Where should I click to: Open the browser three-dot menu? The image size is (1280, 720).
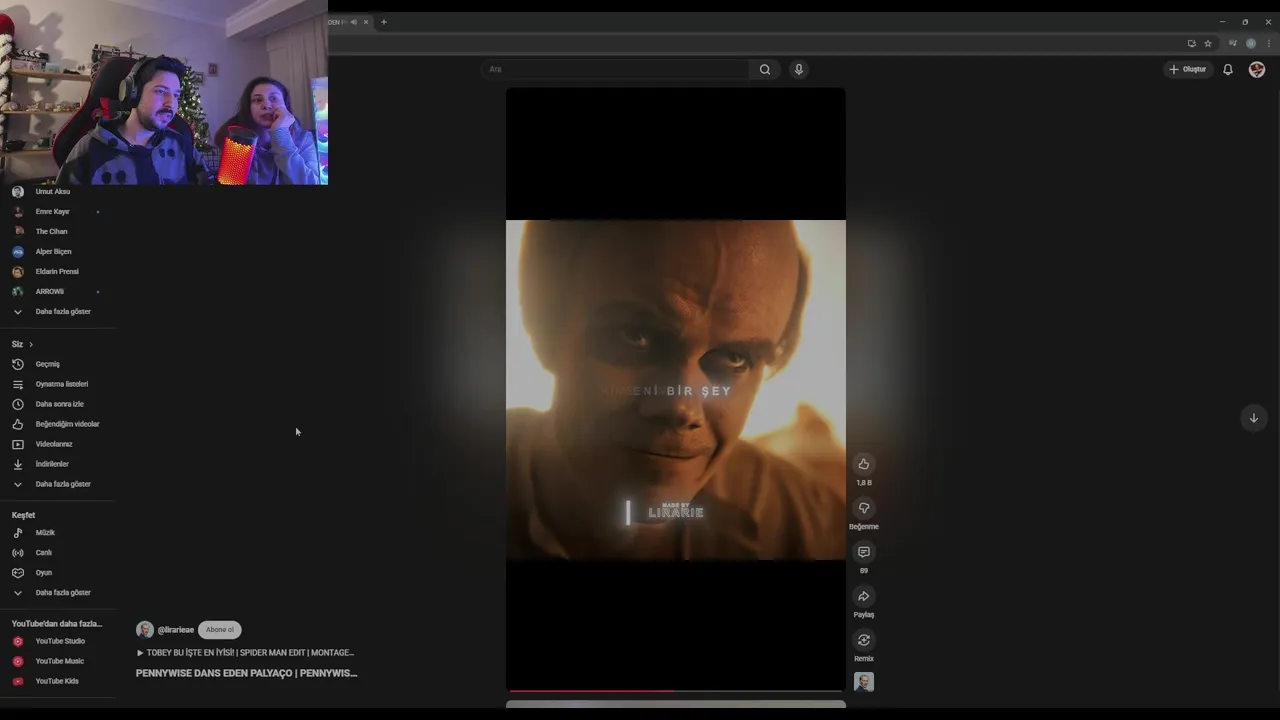tap(1269, 43)
